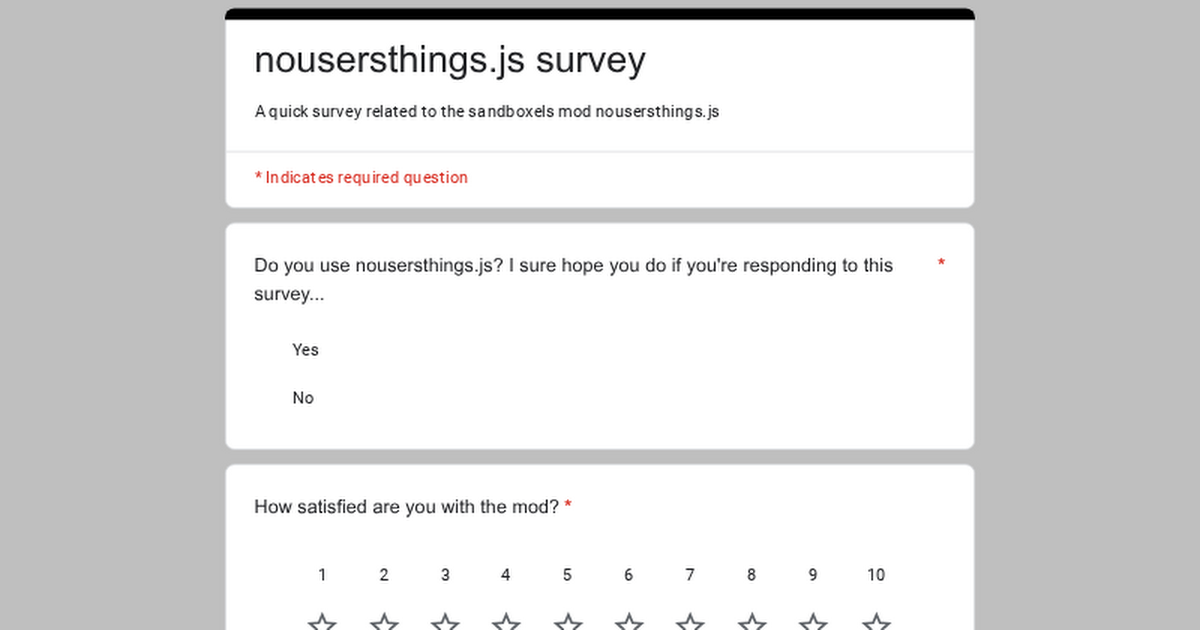
Task: Select the 5-star rating
Action: tap(567, 620)
